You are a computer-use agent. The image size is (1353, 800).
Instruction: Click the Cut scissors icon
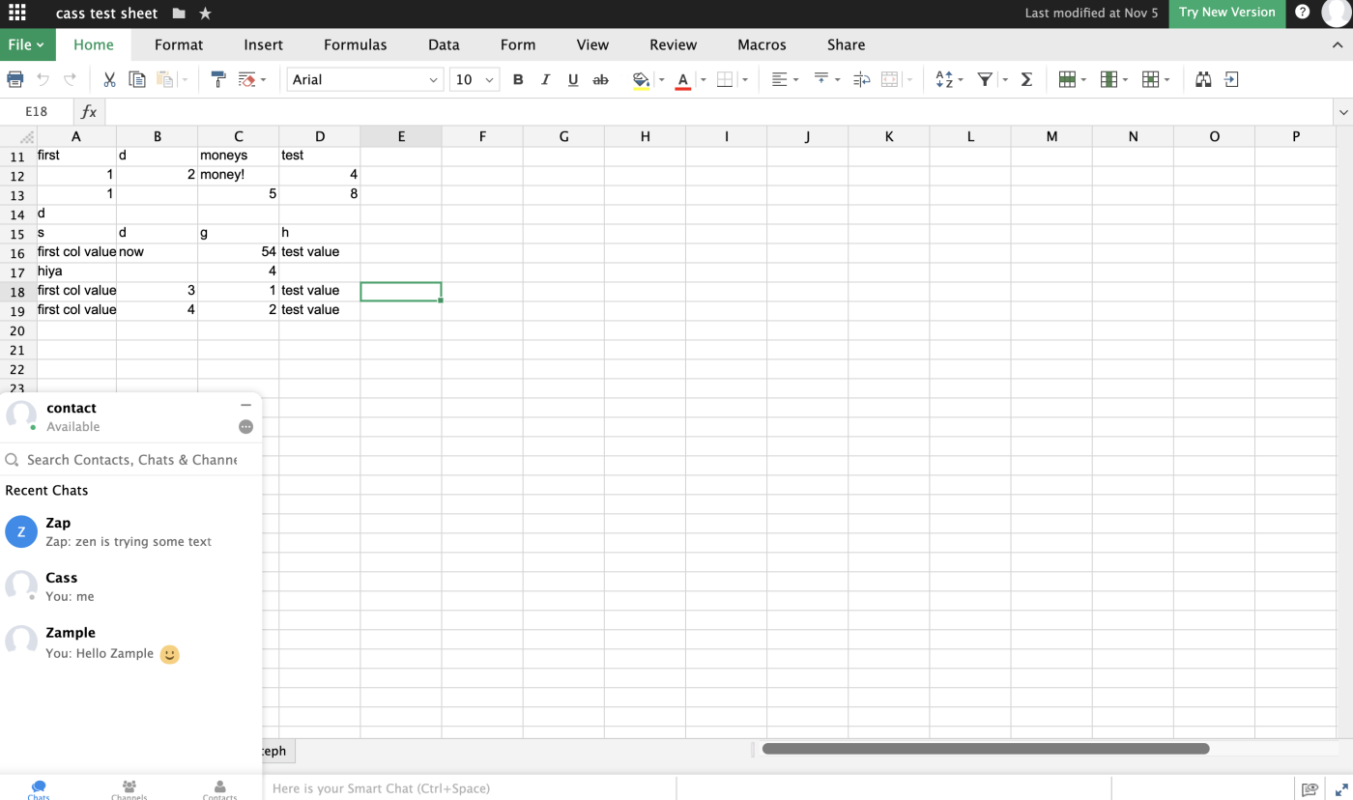tap(110, 80)
